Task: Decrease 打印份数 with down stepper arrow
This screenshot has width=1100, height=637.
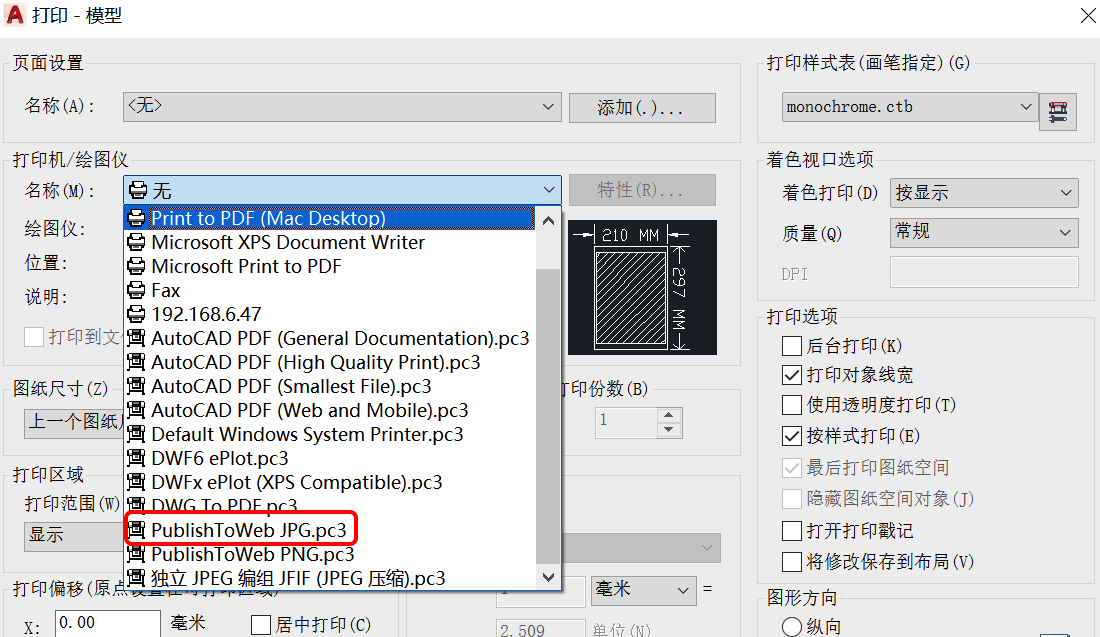Action: point(669,430)
